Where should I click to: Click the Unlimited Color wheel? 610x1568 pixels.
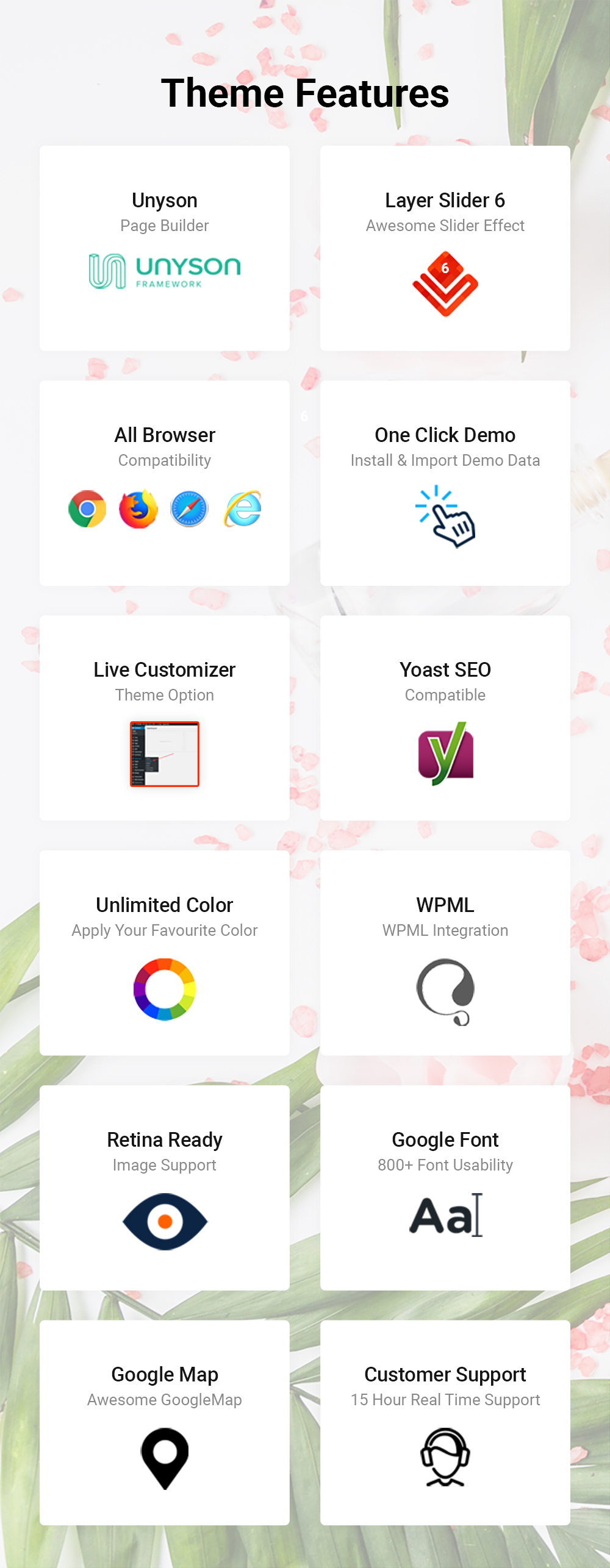165,989
